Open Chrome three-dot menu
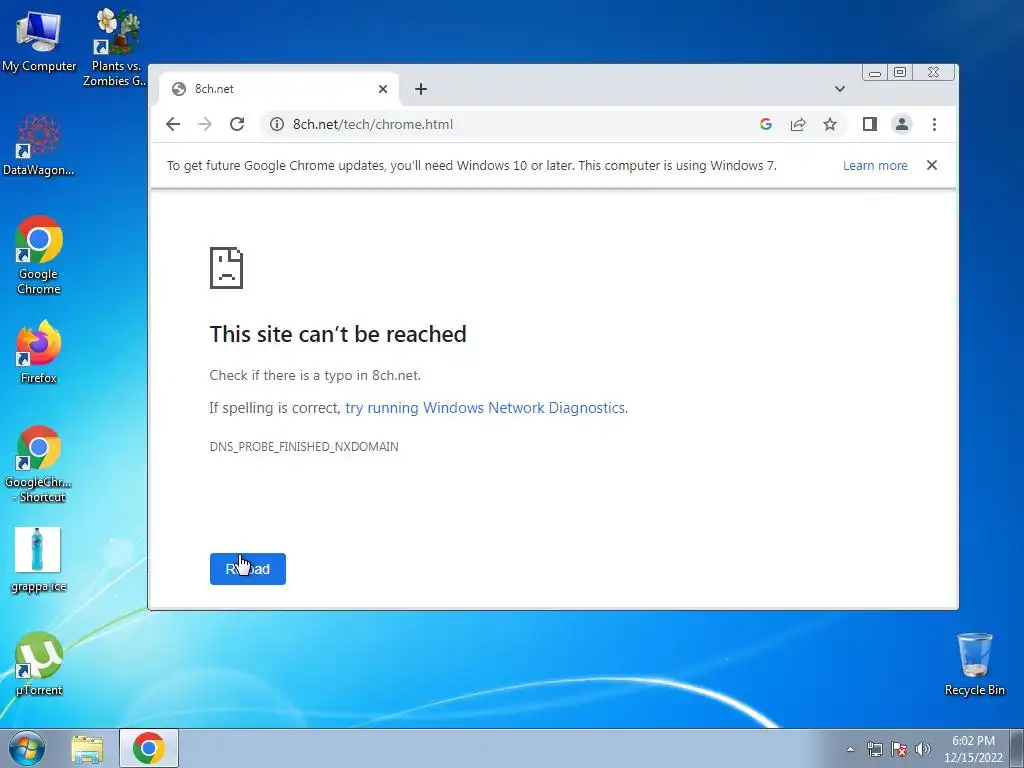The image size is (1024, 768). (935, 124)
